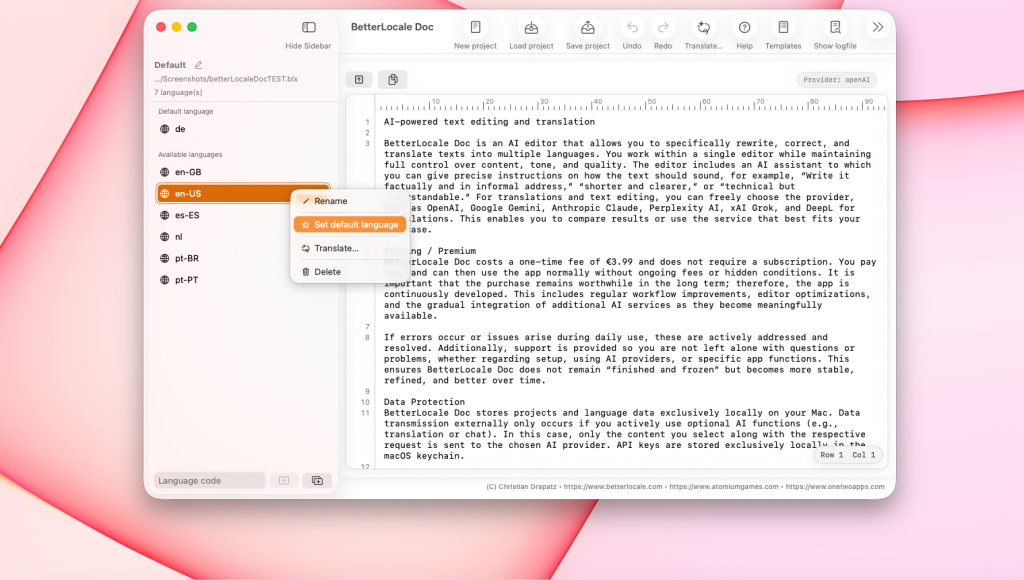Click Delete in the context menu

pos(327,272)
